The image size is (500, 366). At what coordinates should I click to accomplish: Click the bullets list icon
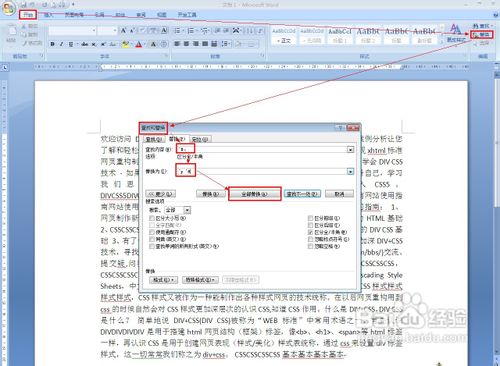pos(177,31)
